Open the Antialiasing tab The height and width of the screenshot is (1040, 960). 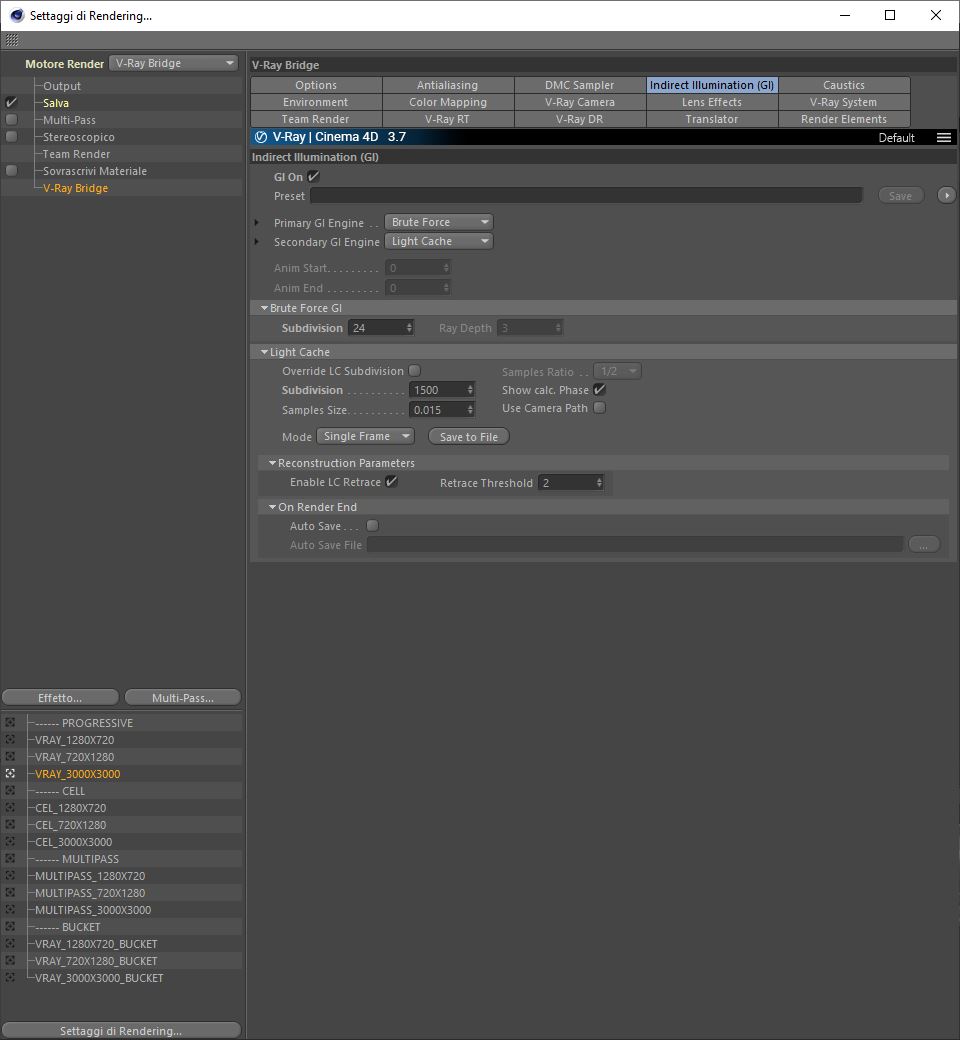tap(447, 85)
